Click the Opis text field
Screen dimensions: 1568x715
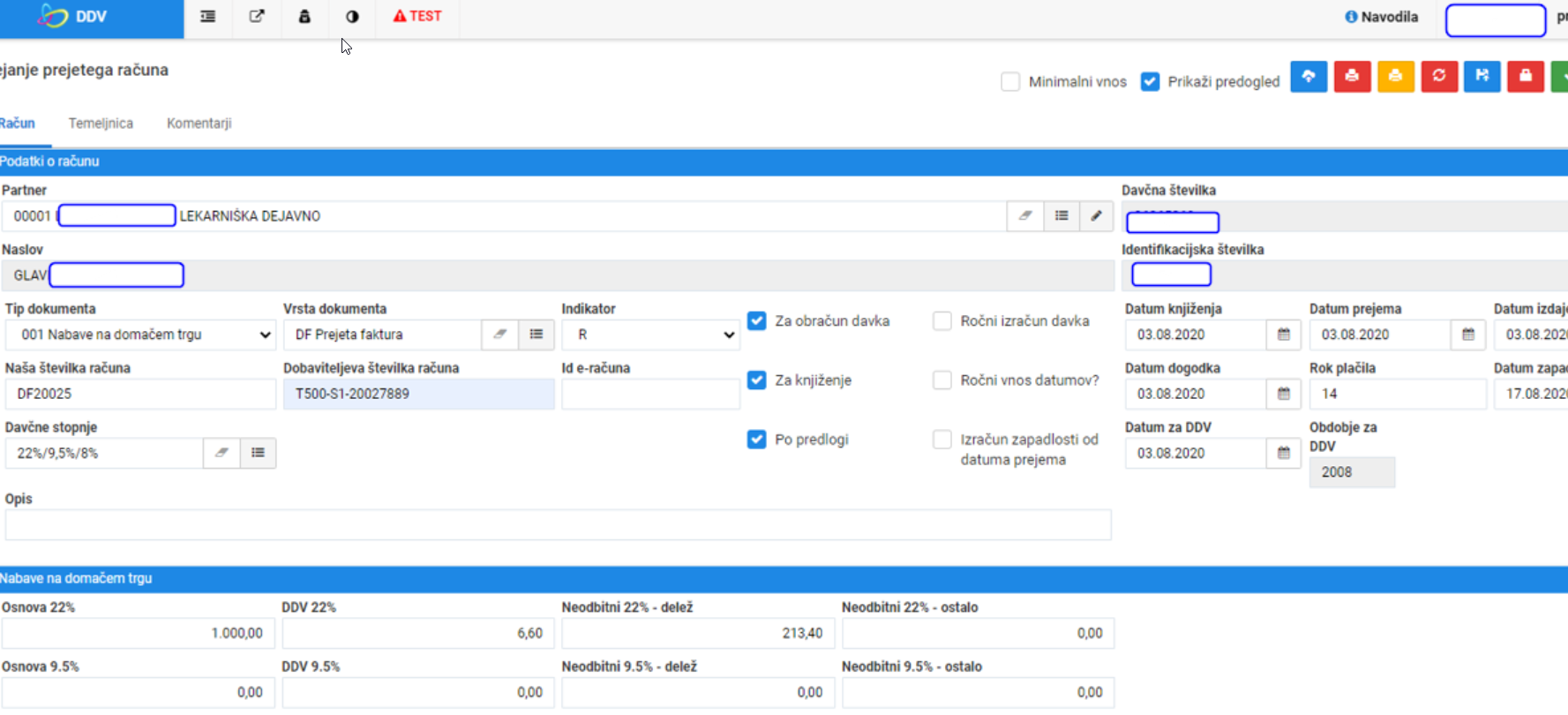pyautogui.click(x=559, y=524)
